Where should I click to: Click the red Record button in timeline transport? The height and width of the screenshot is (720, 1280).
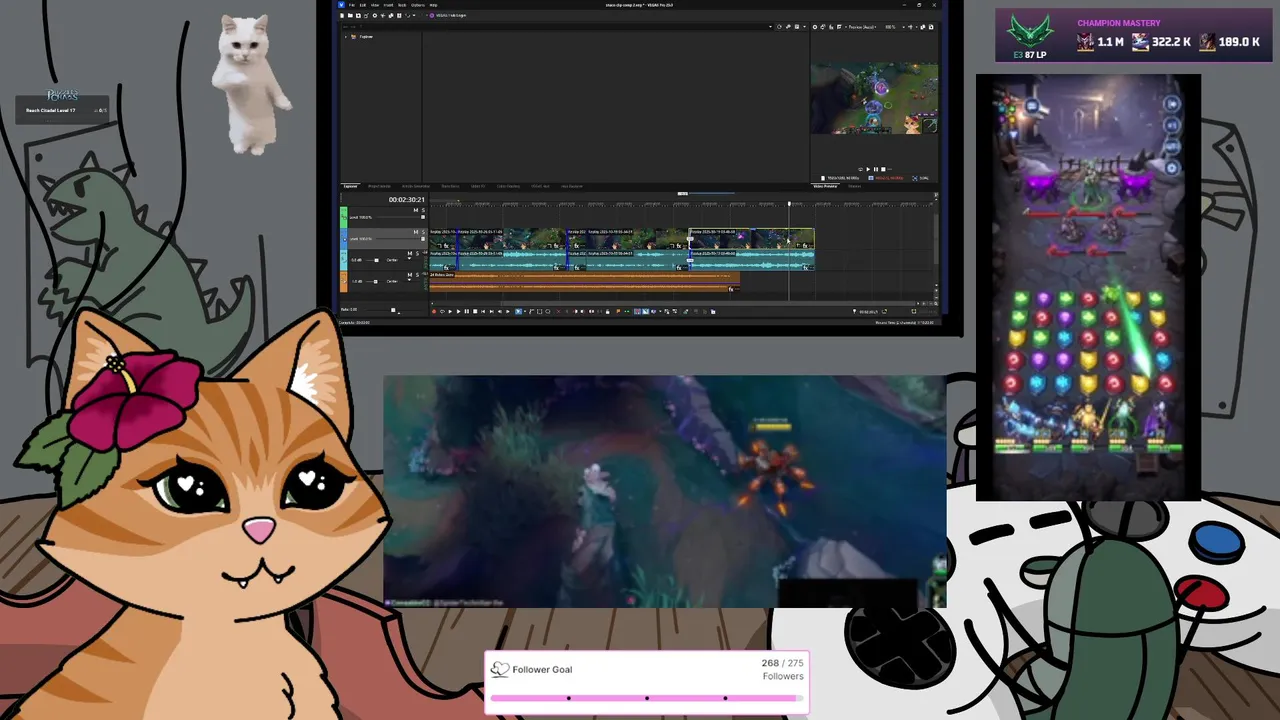[x=434, y=311]
